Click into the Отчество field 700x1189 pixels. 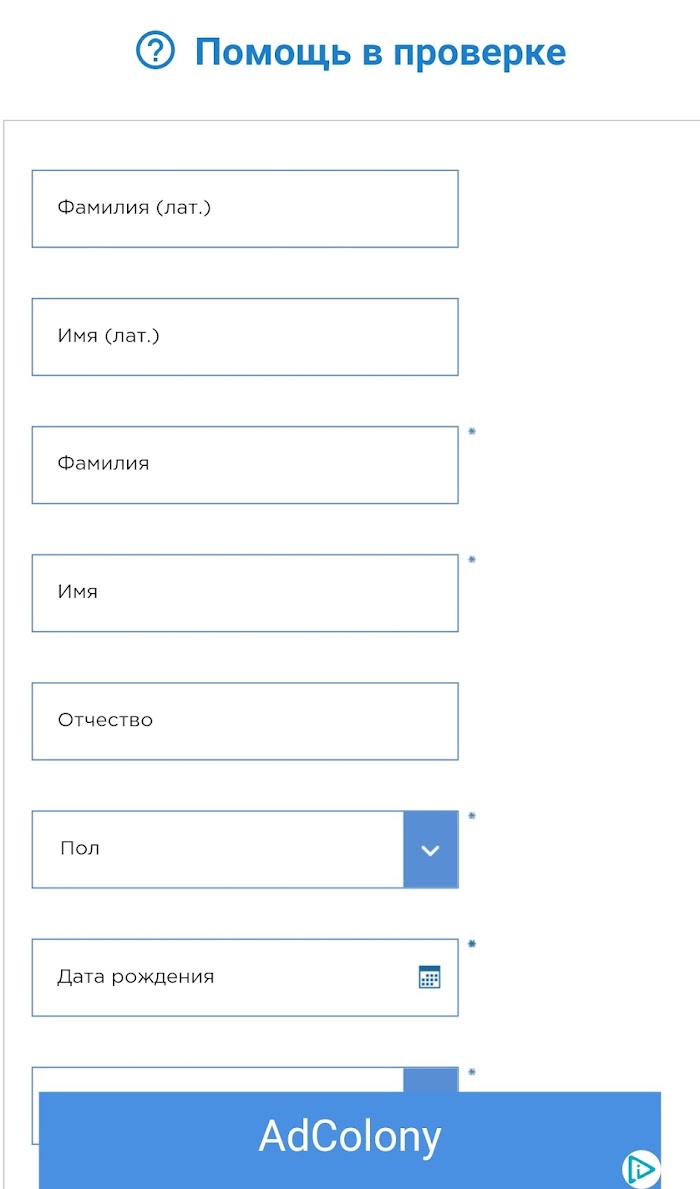pyautogui.click(x=245, y=721)
